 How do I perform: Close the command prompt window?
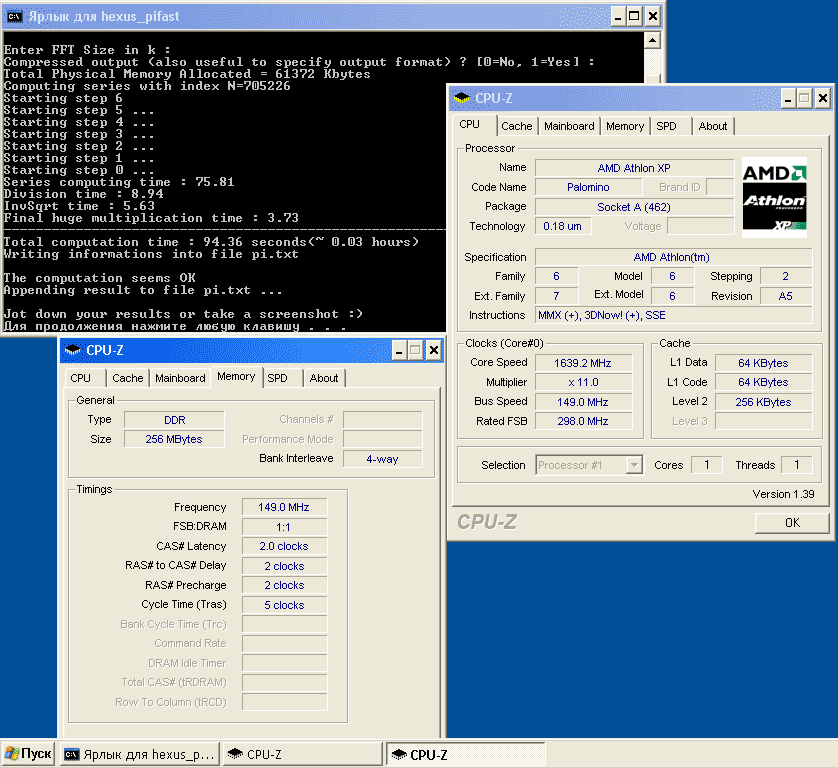click(653, 17)
